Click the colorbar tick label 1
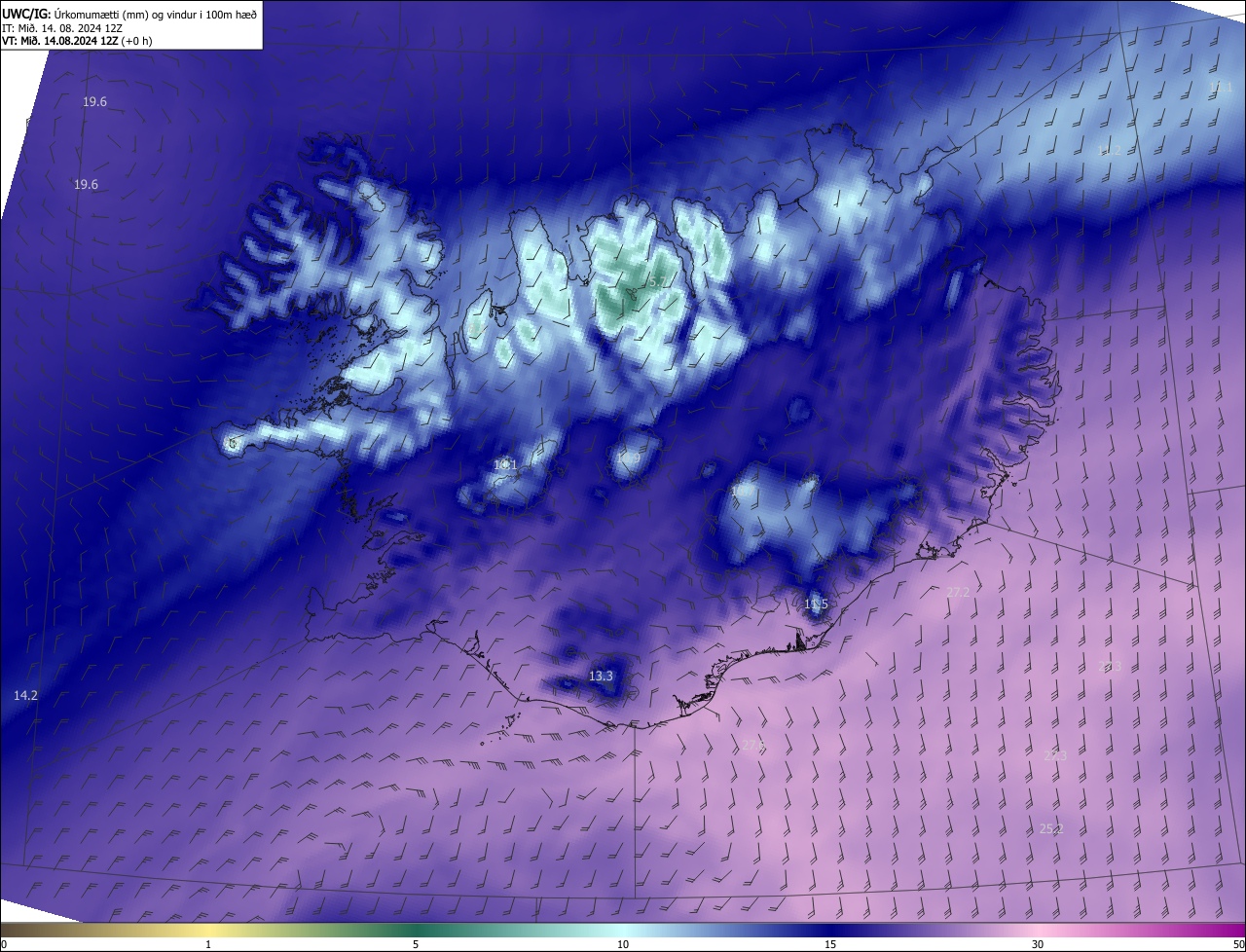The width and height of the screenshot is (1246, 952). [x=208, y=944]
